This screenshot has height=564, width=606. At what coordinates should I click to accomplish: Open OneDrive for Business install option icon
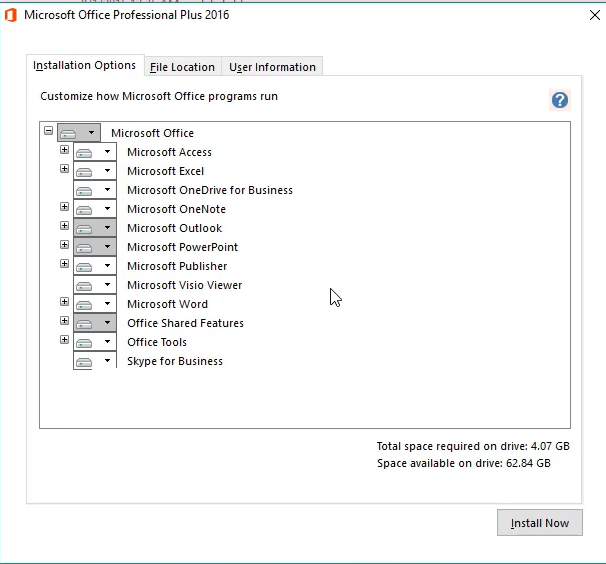(85, 190)
